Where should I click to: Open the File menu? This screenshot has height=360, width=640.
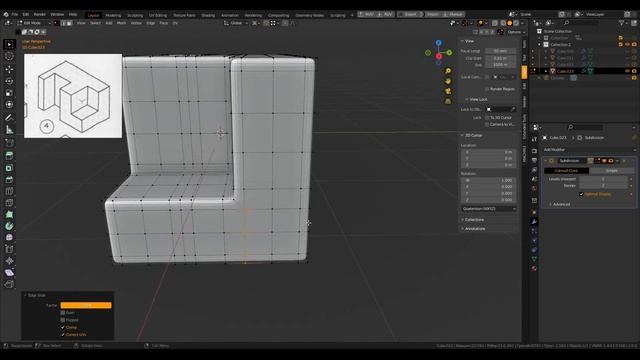tap(15, 14)
